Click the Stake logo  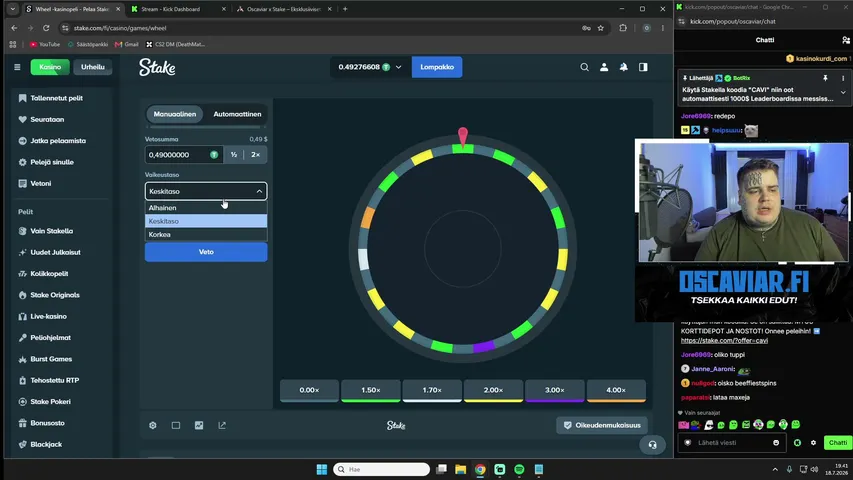157,67
